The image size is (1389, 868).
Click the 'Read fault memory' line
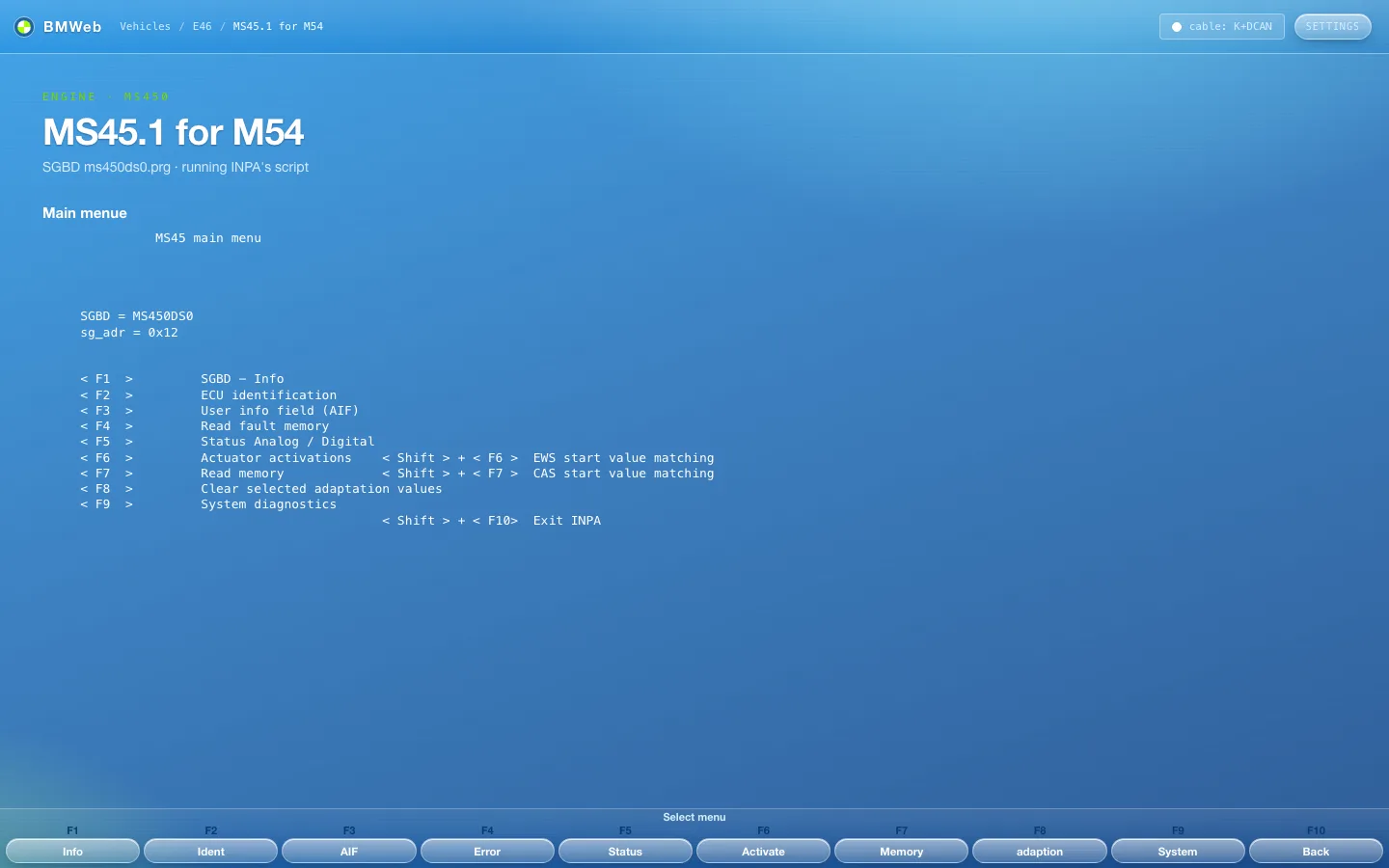[265, 426]
